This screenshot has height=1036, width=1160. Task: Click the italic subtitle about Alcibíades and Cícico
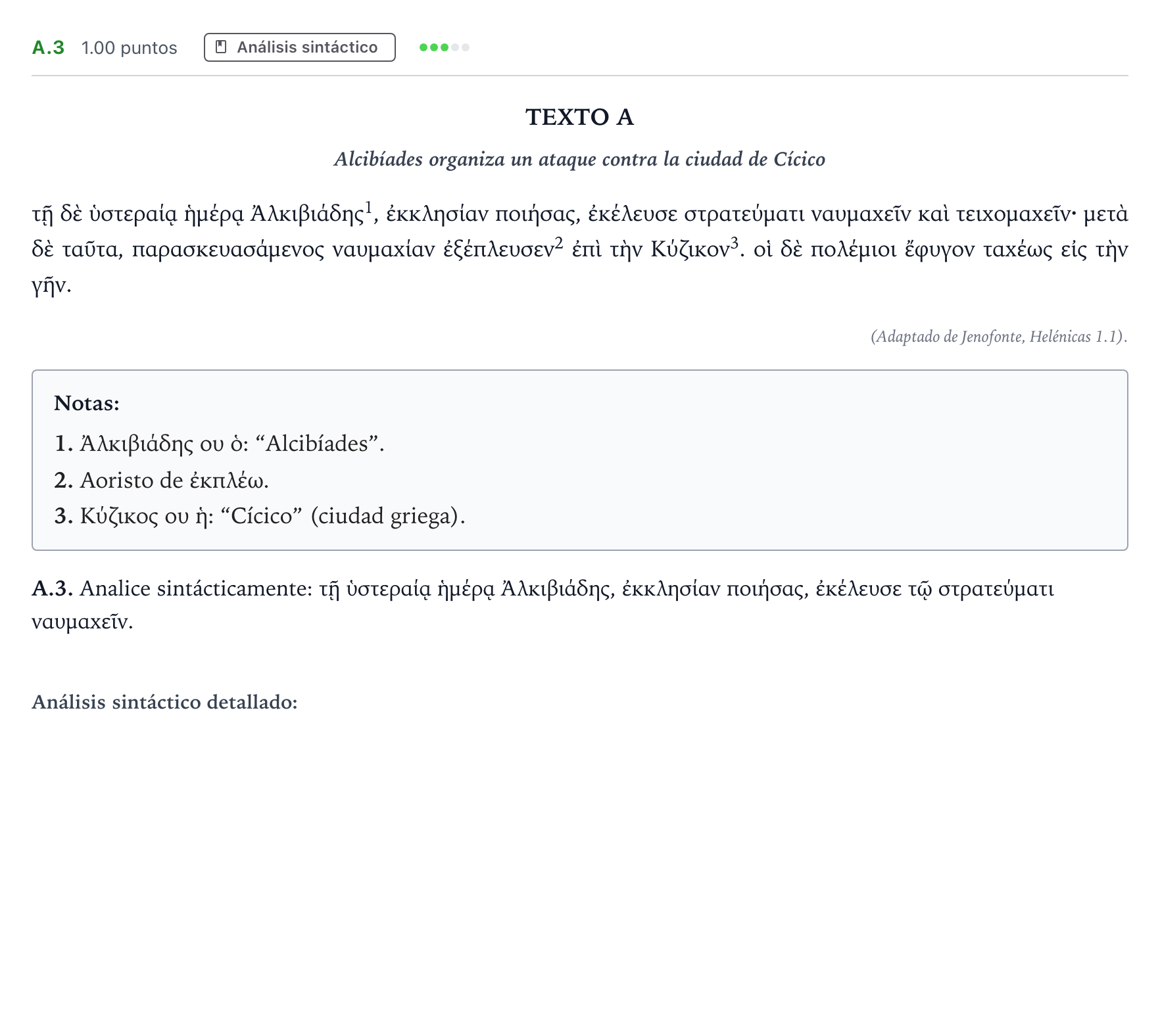(x=580, y=159)
